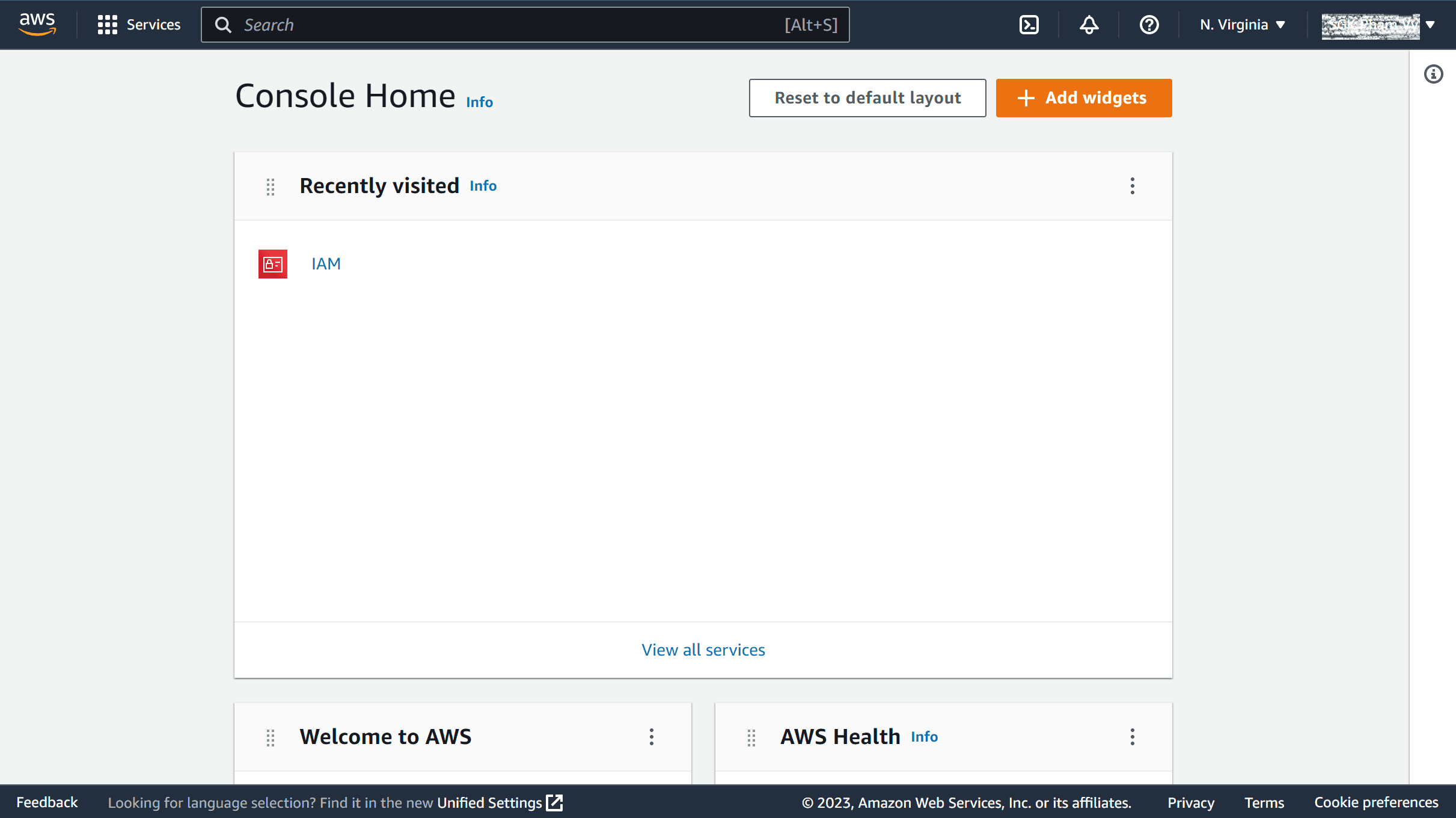Click the top Search input field
Screen dimensions: 1456x818
(x=525, y=25)
